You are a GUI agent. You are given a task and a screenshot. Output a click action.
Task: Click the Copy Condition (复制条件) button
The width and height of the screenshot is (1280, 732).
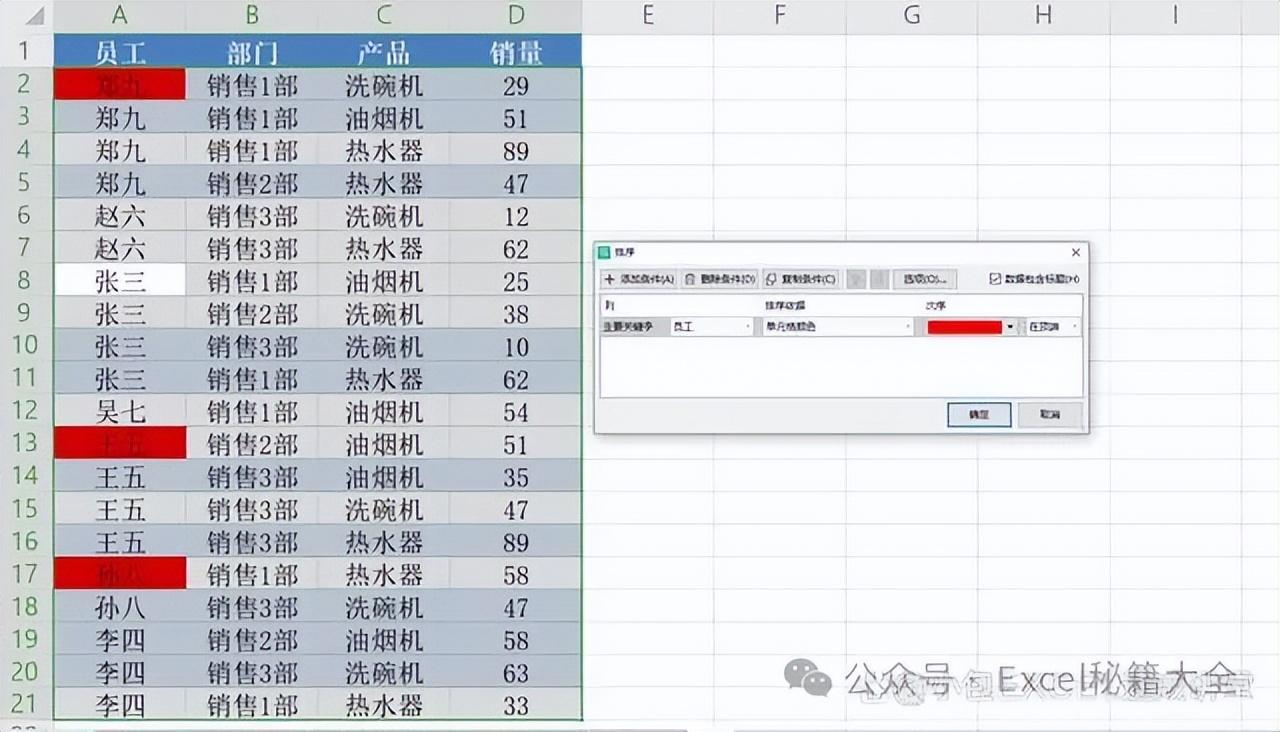tap(801, 279)
